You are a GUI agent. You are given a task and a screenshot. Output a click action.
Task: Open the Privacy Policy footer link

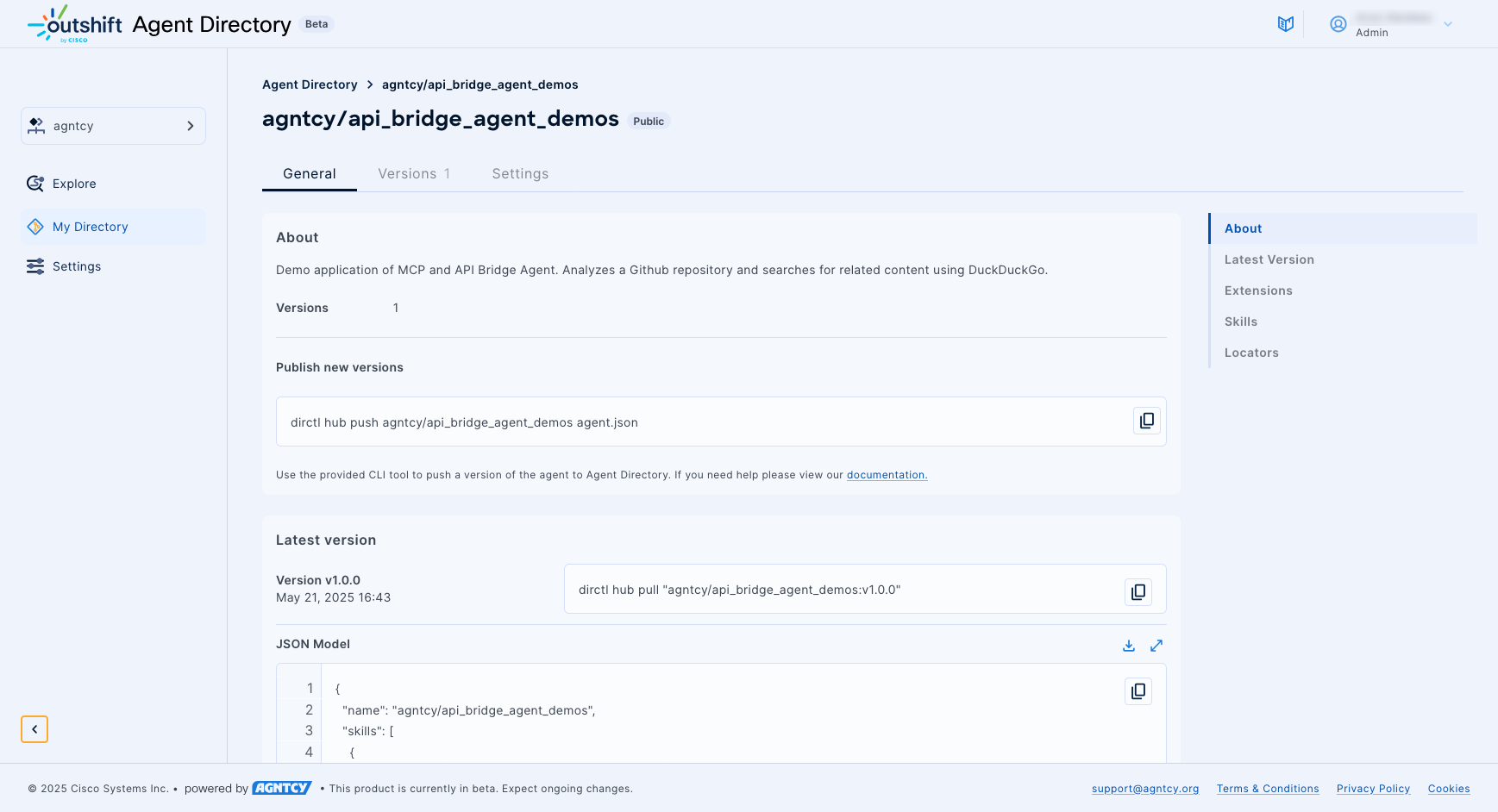[1373, 789]
